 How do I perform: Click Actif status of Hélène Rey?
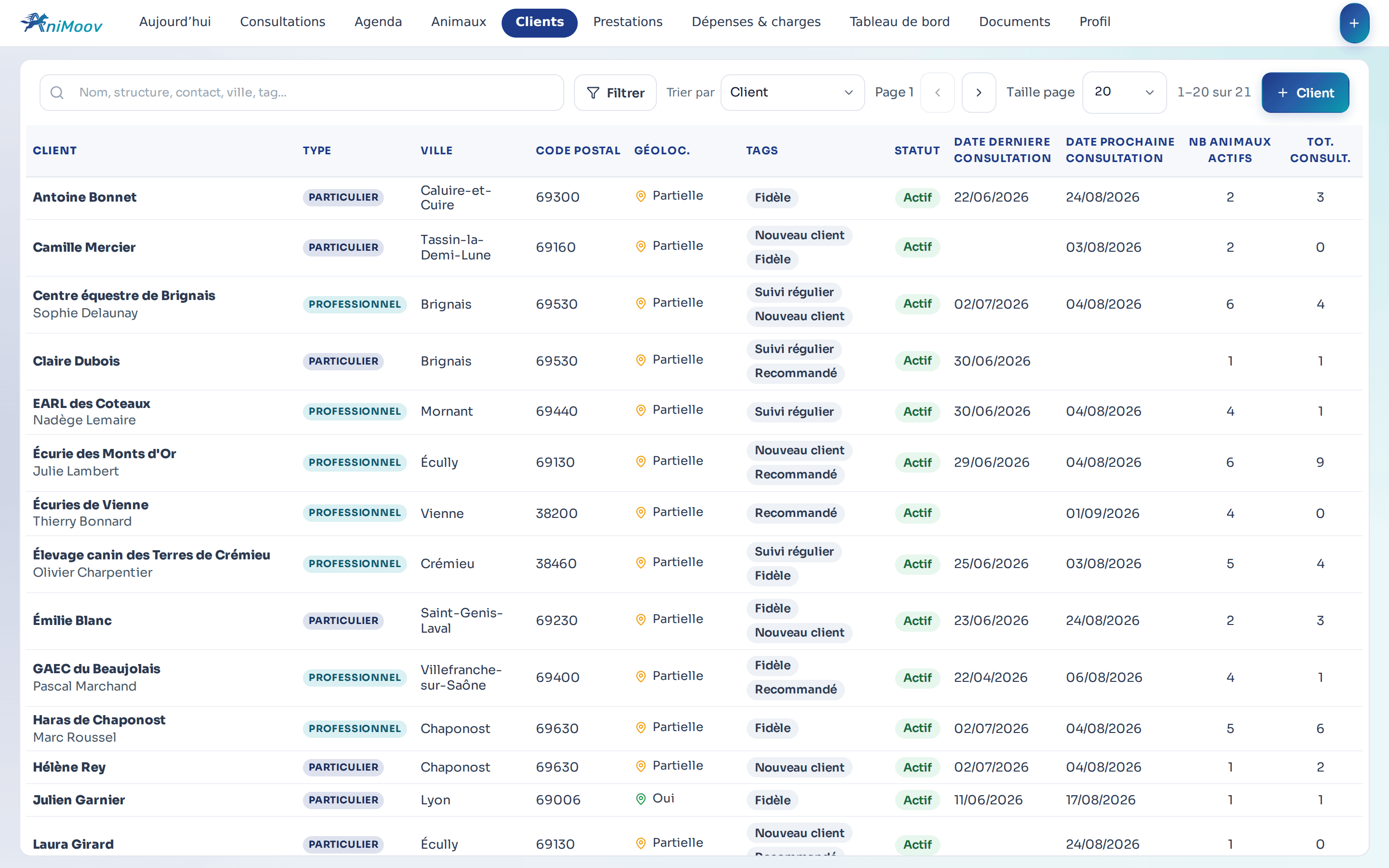click(917, 767)
